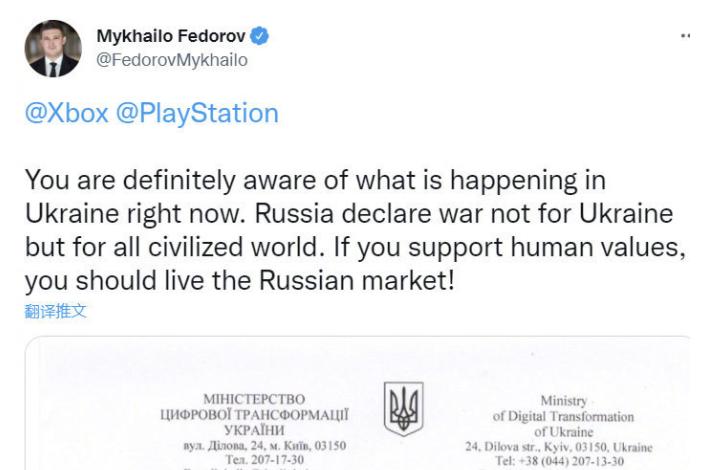Open the Mykhailo Fedorov display name
The width and height of the screenshot is (702, 470).
[x=171, y=36]
